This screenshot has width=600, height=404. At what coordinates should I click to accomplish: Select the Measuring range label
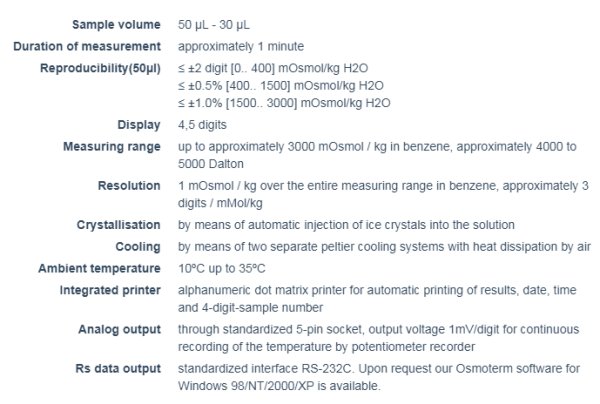click(x=112, y=147)
